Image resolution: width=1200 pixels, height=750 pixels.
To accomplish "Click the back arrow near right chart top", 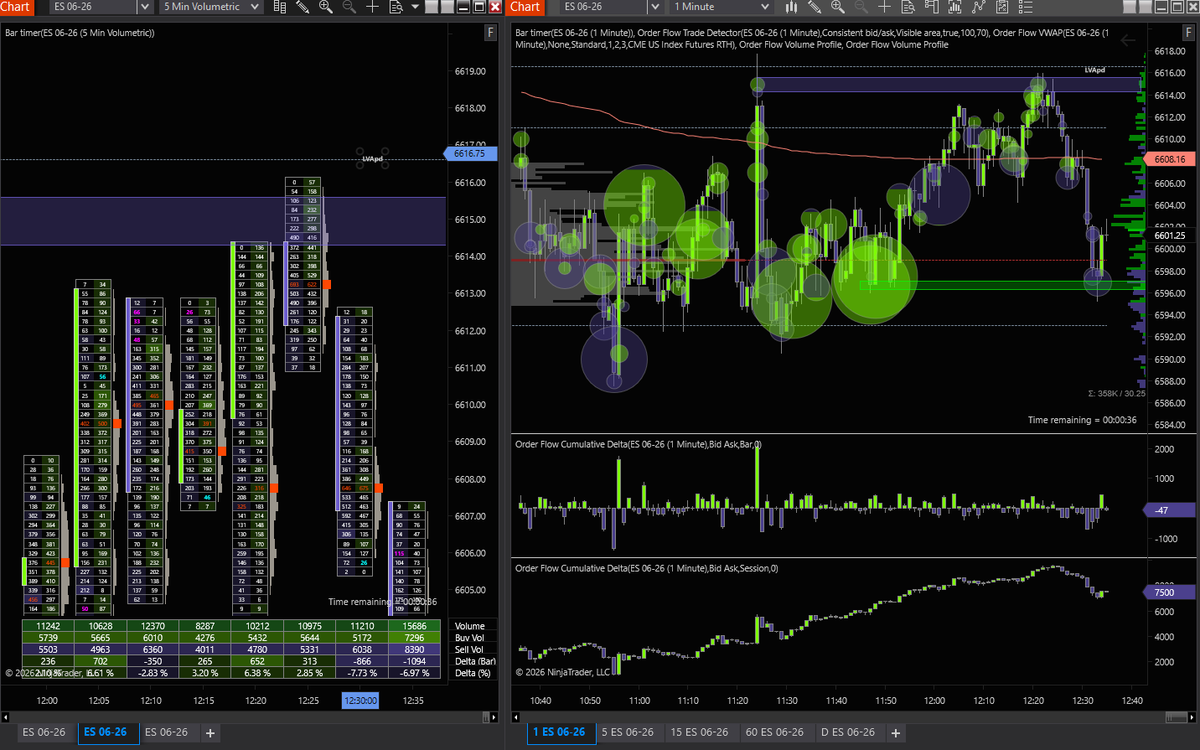I will pyautogui.click(x=1129, y=40).
